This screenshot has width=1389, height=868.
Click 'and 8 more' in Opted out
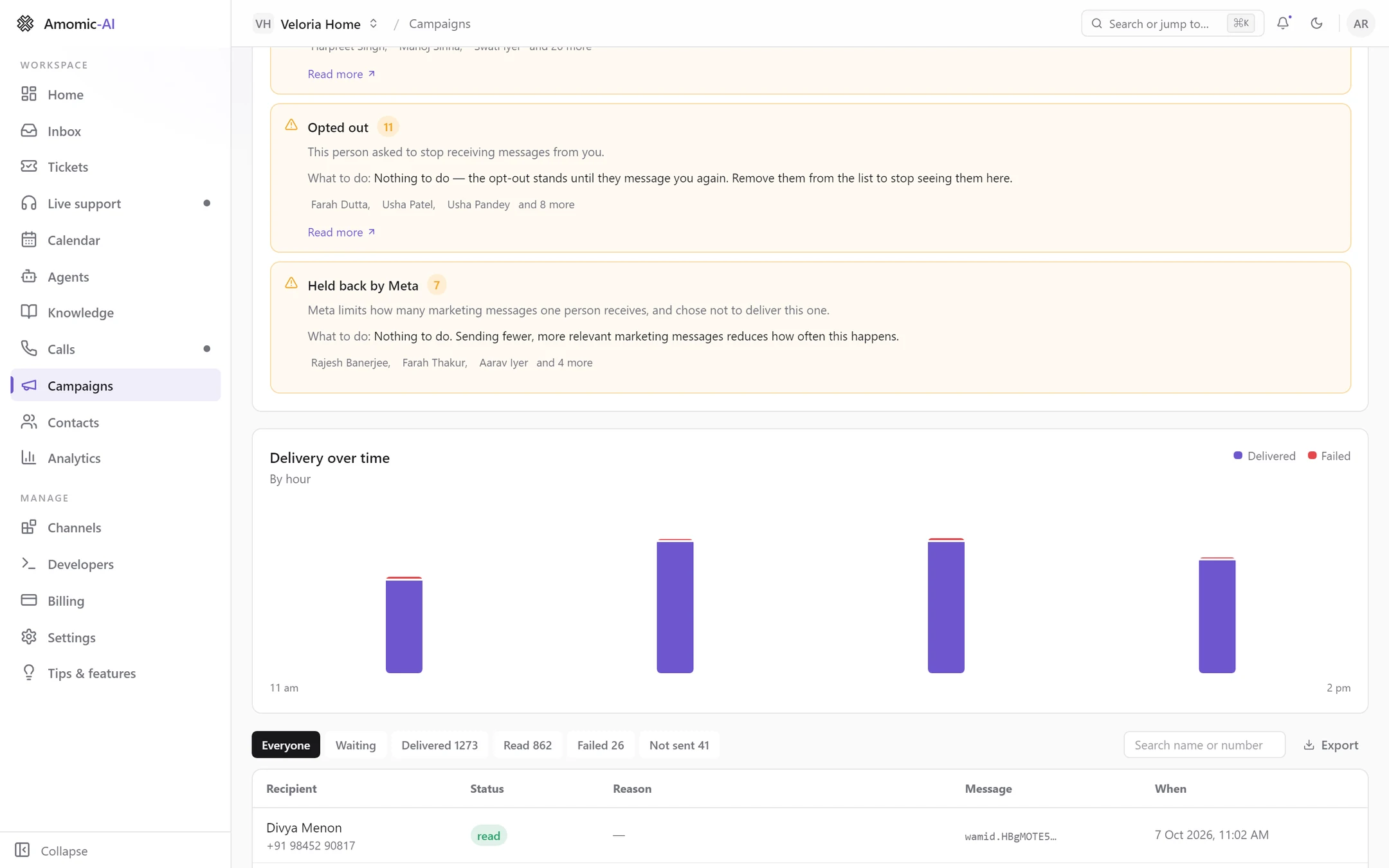547,204
